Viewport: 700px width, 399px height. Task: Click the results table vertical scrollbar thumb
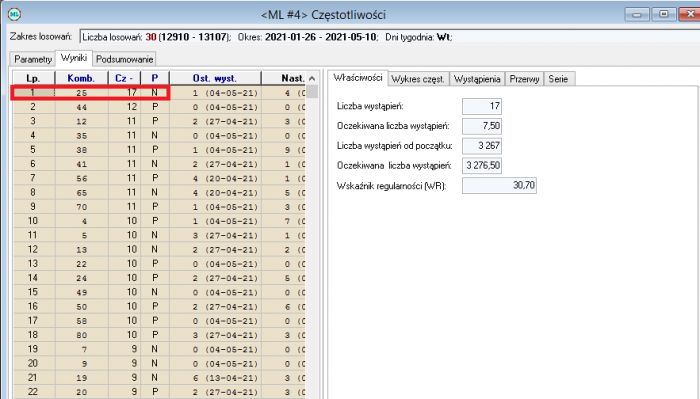(x=312, y=91)
